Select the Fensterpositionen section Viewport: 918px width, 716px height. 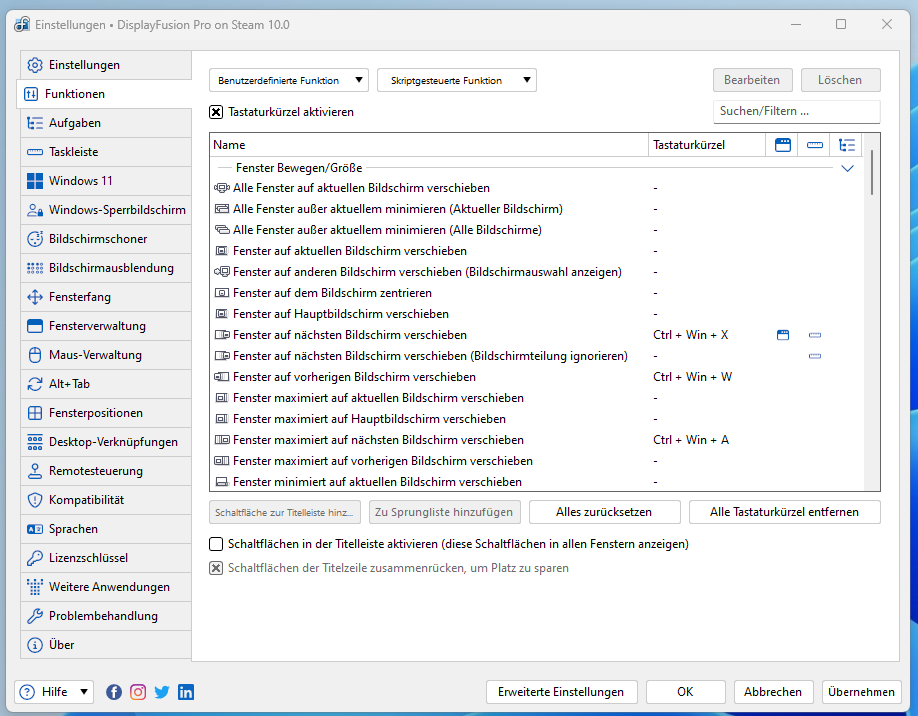coord(106,413)
